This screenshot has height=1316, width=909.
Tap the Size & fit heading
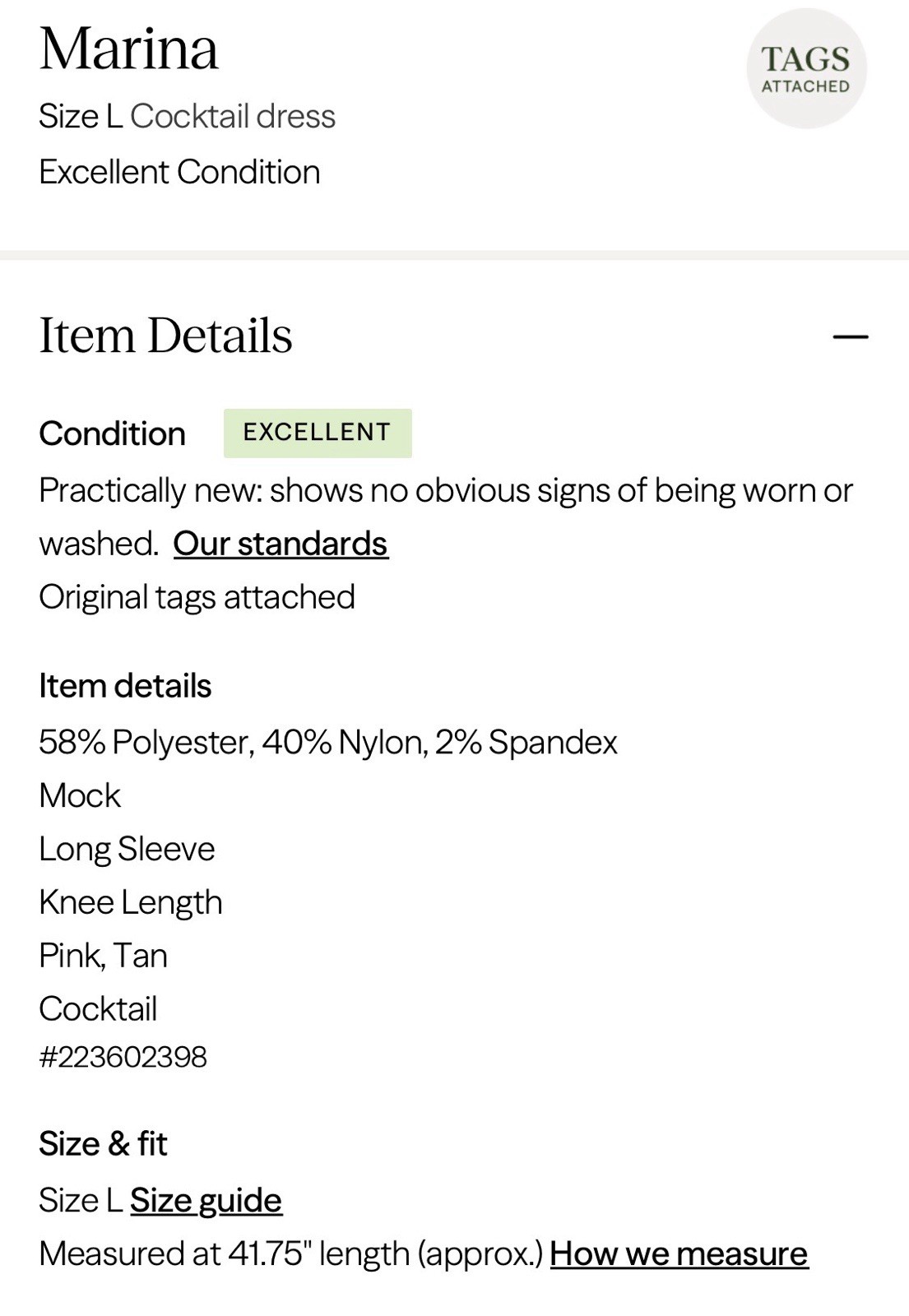point(103,1144)
